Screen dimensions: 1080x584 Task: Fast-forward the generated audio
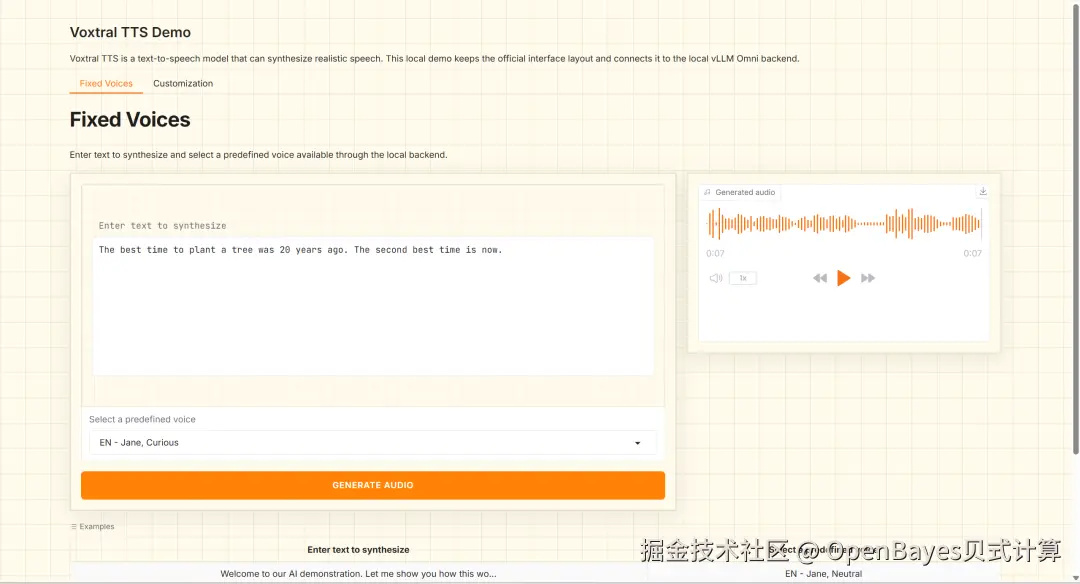click(x=868, y=278)
